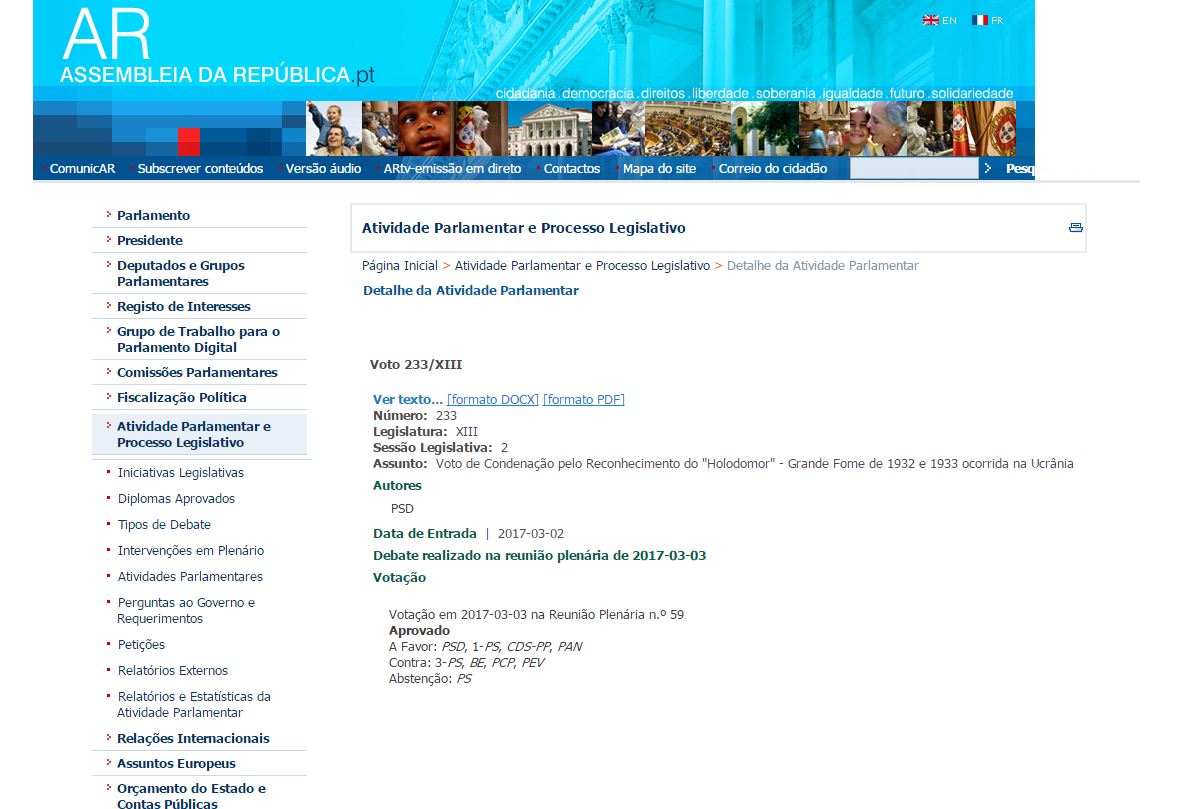Viewport: 1189px width, 809px height.
Task: Switch language via the UK flag
Action: [x=930, y=20]
